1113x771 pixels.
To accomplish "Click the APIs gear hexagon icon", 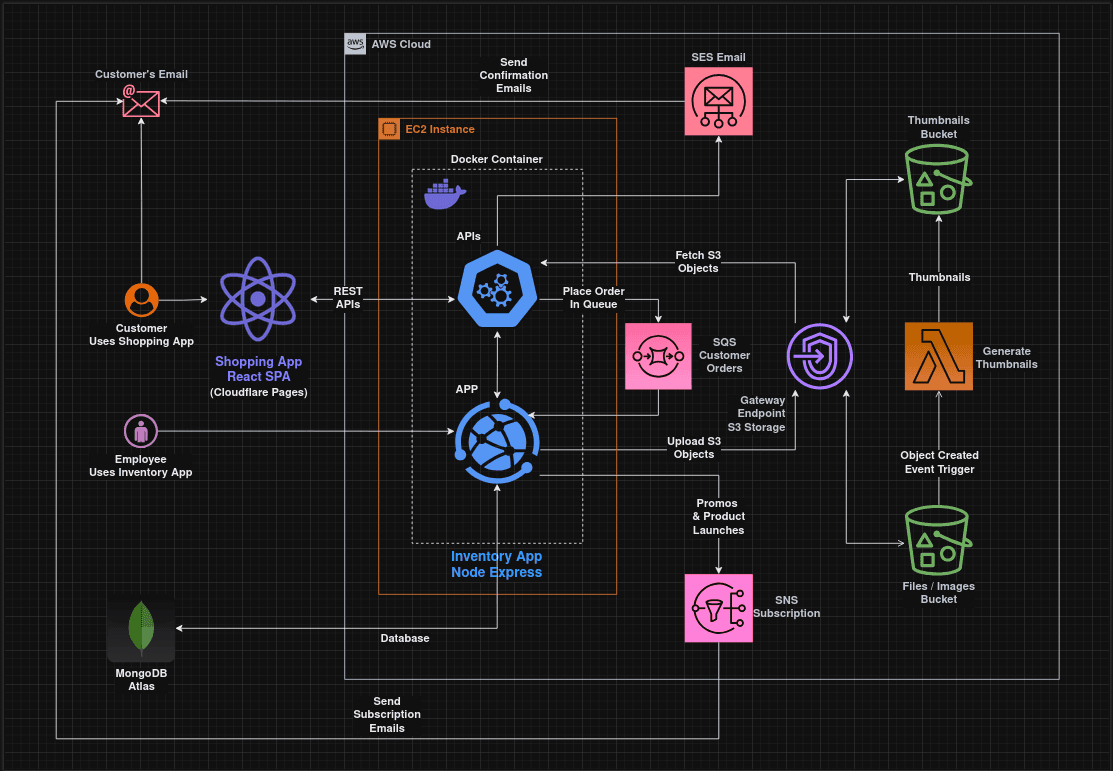I will point(496,290).
